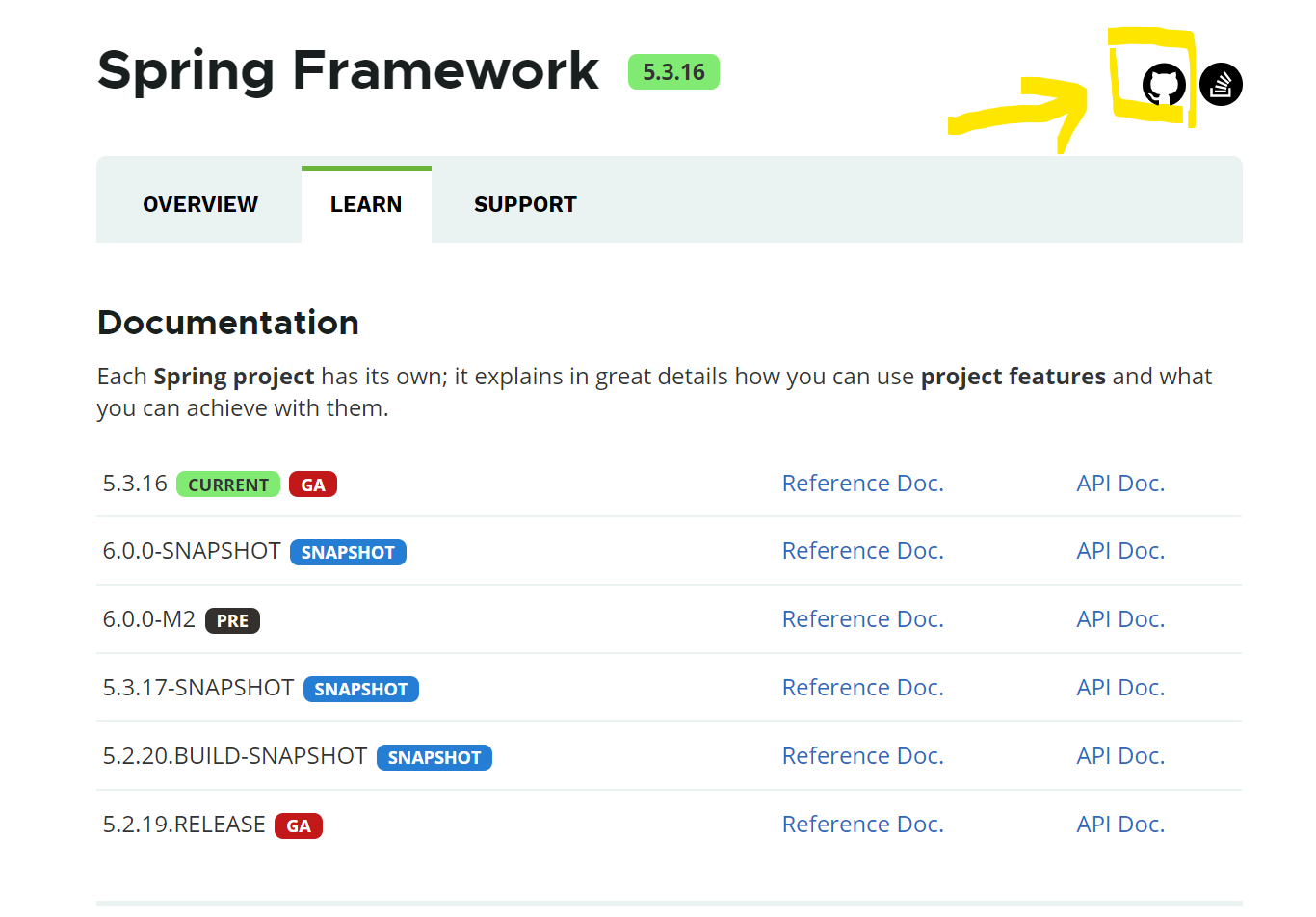Screen dimensions: 1316x917
Task: Open API Doc. for 5.3.17-SNAPSHOT
Action: pos(1120,688)
